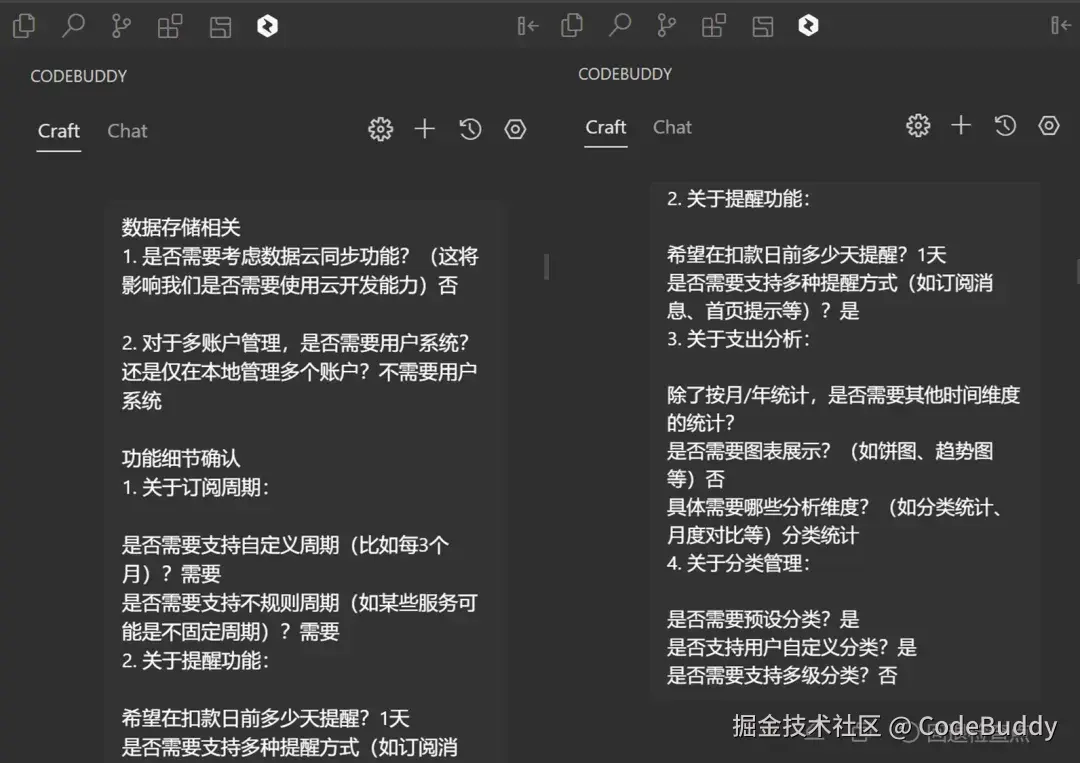Viewport: 1080px width, 763px height.
Task: Click the CODEBUDDY panel title
Action: coord(78,76)
